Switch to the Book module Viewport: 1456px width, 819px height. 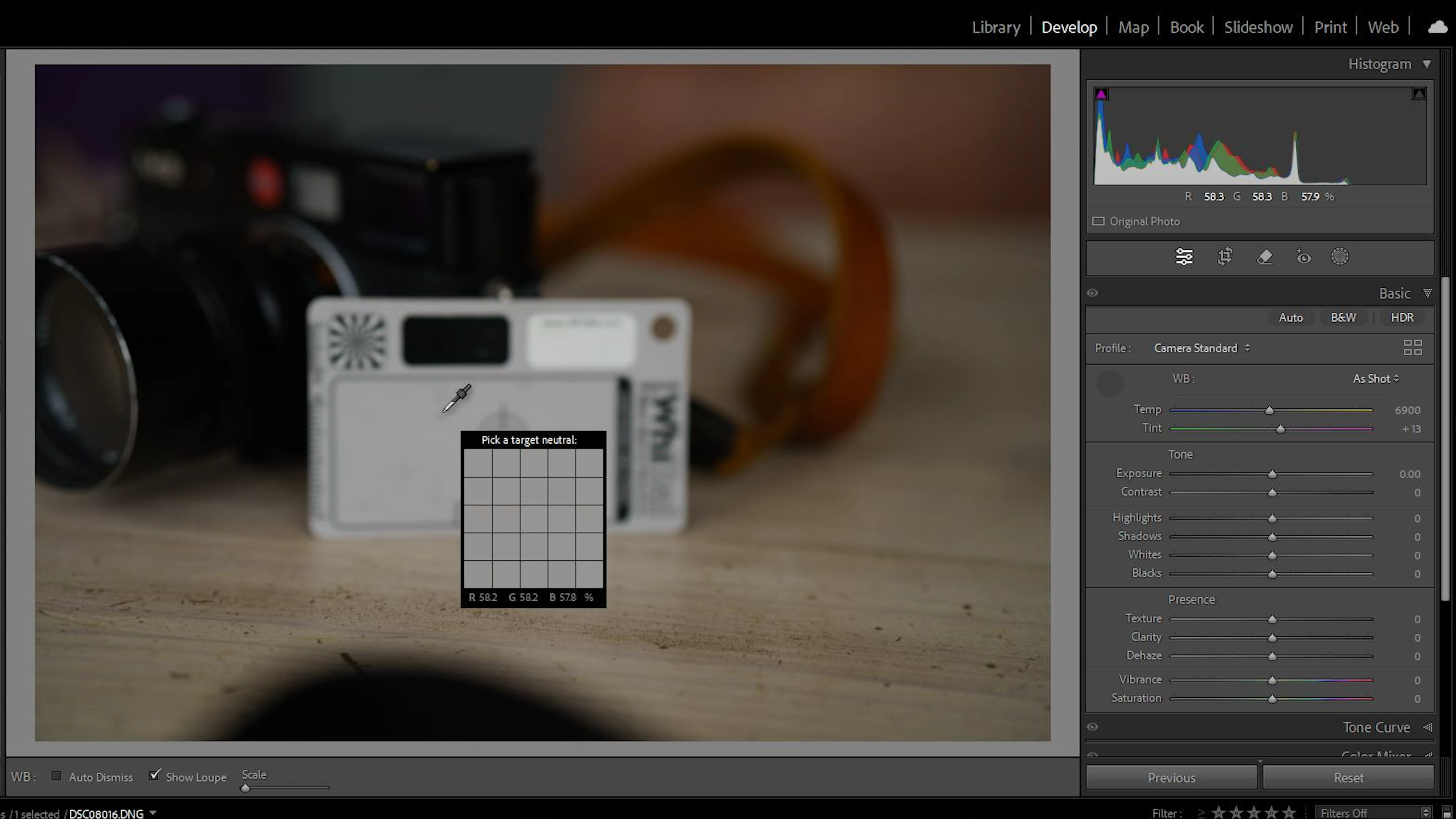coord(1186,27)
